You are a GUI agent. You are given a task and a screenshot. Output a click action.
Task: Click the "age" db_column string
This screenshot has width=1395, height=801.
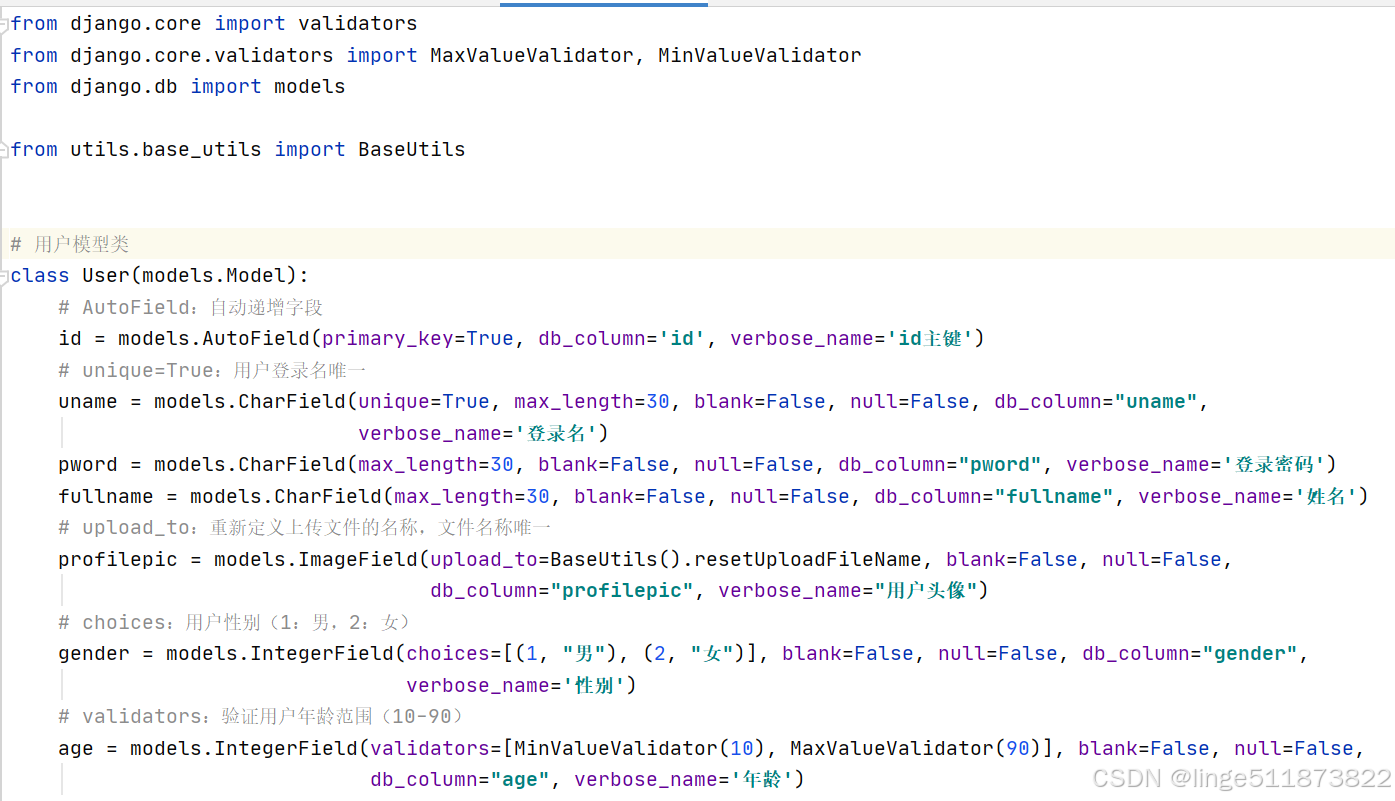click(x=520, y=779)
